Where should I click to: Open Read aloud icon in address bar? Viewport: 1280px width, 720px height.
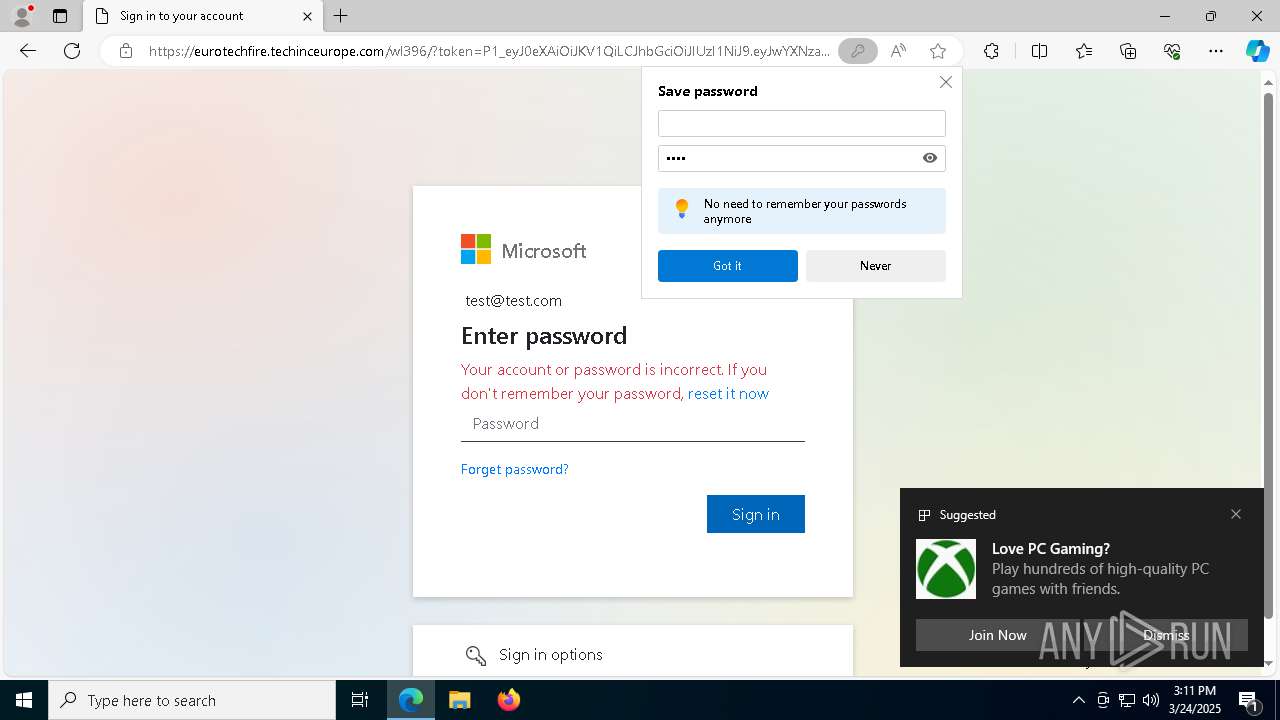coord(898,51)
